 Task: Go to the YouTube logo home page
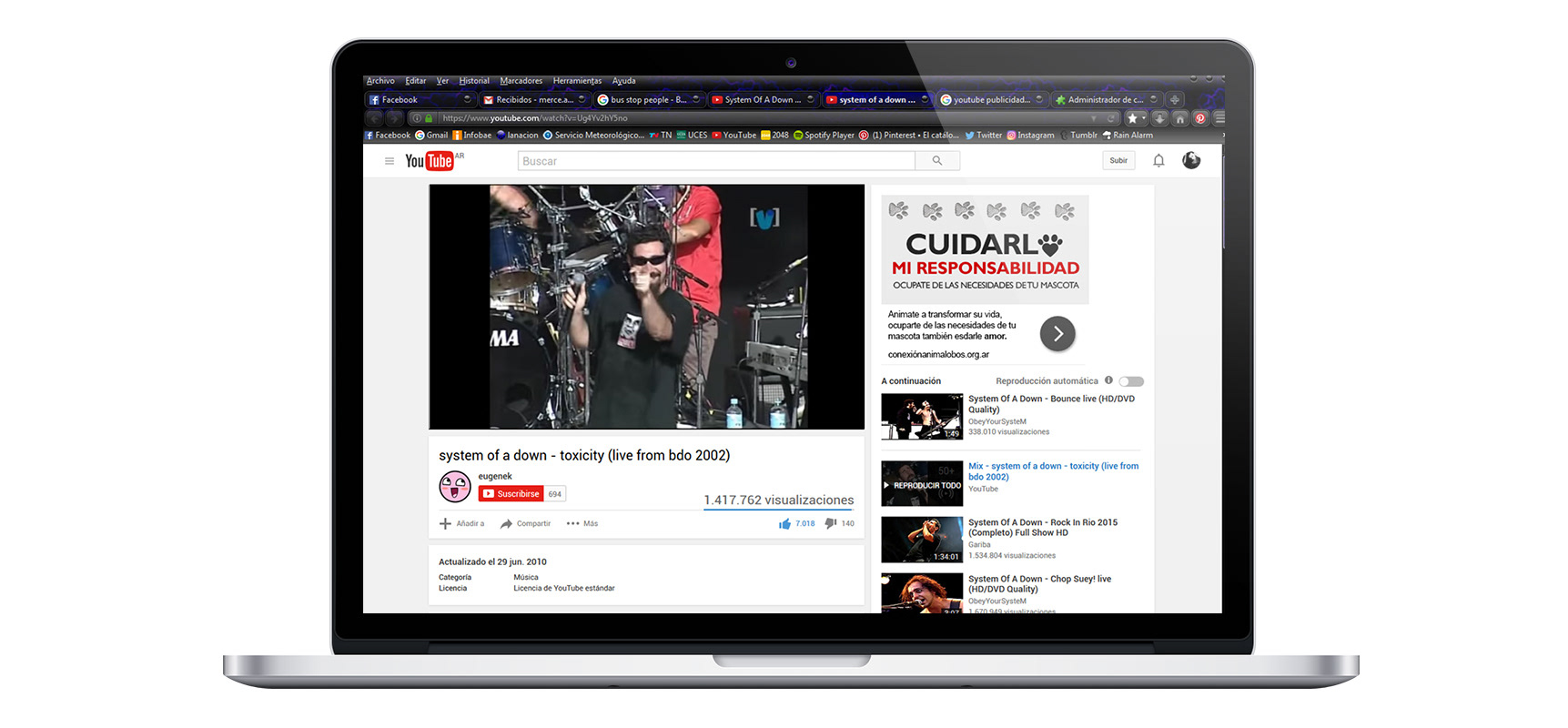click(x=433, y=161)
